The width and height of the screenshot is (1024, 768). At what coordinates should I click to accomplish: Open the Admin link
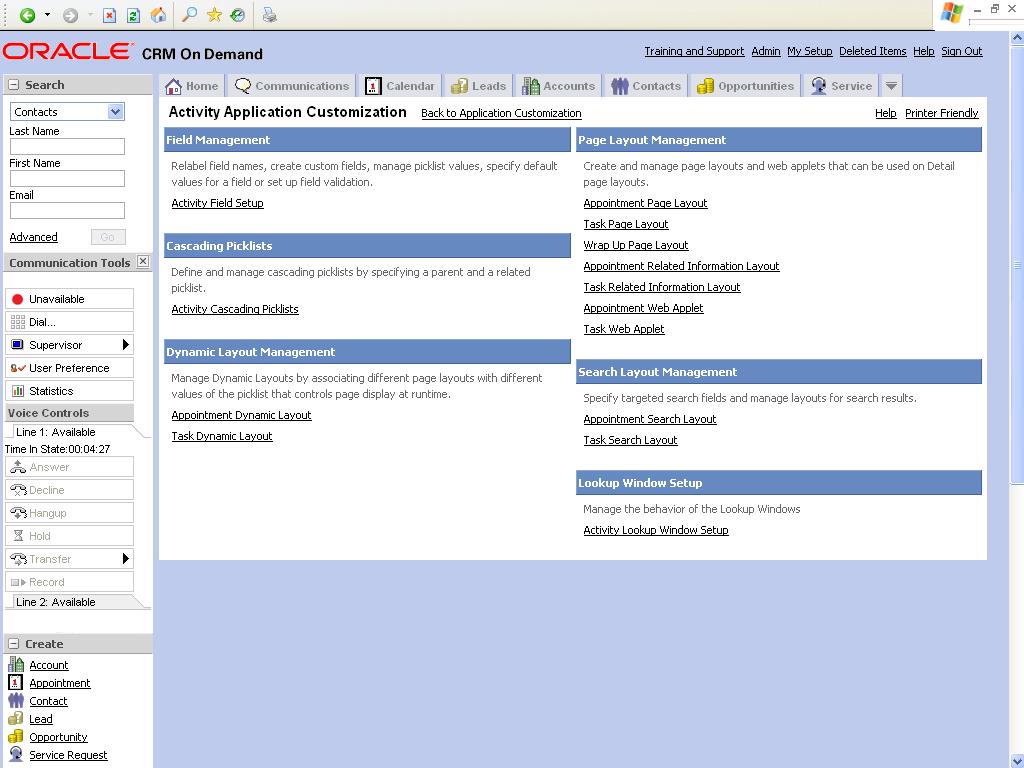point(766,51)
